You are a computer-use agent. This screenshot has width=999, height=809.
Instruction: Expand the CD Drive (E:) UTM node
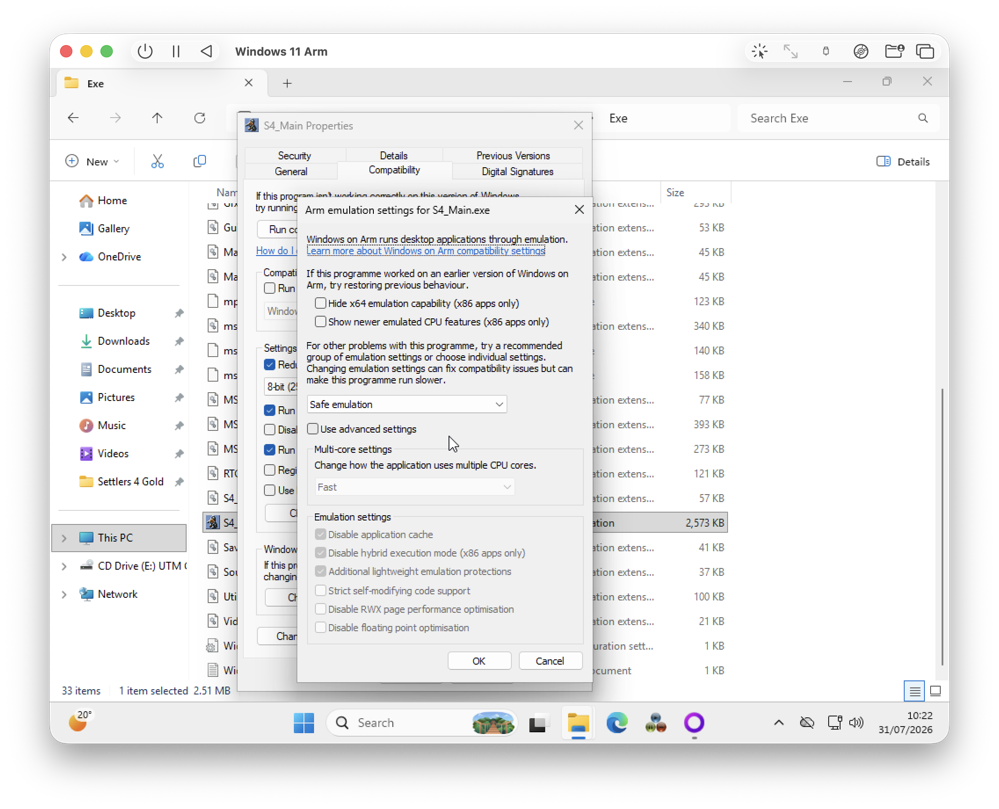tap(64, 566)
